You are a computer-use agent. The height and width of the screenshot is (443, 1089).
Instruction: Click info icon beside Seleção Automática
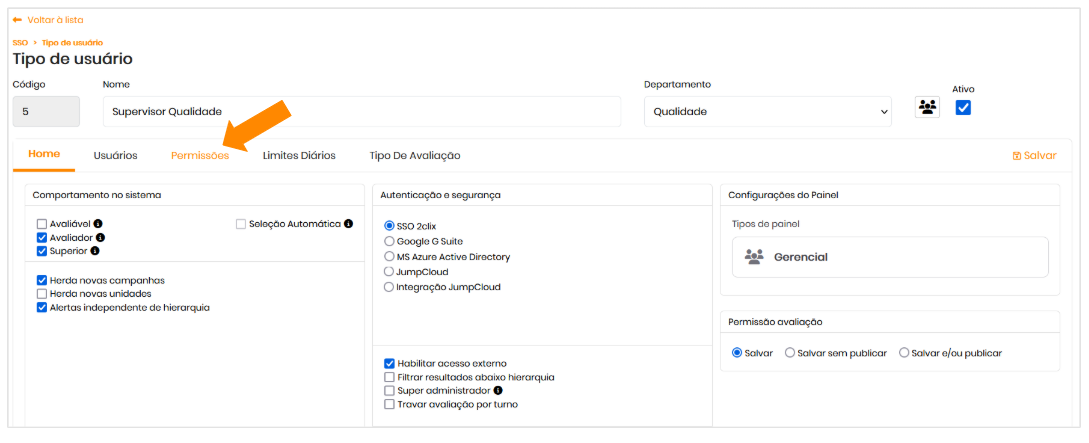(348, 224)
